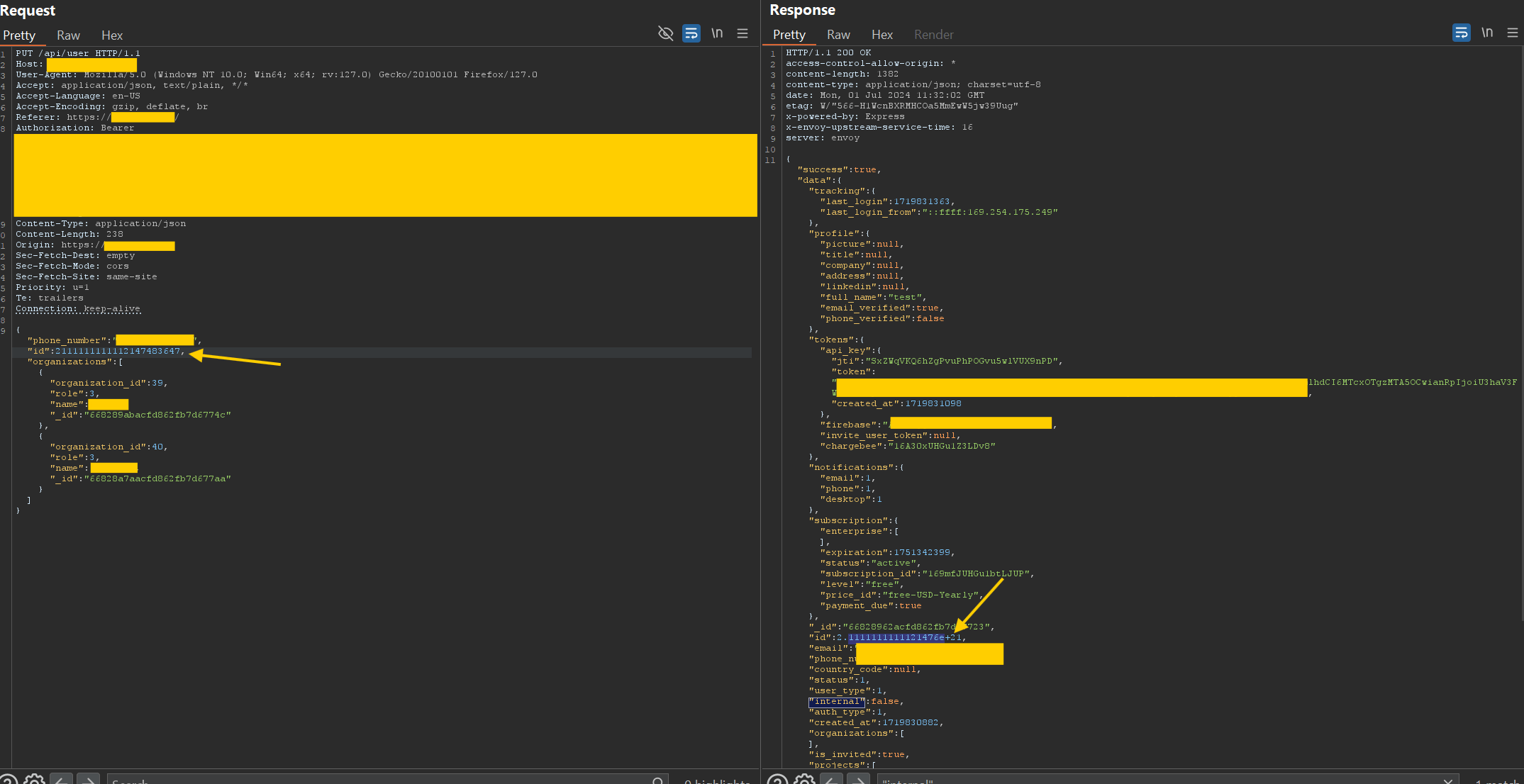Viewport: 1524px width, 784px height.
Task: Switch Request view to Raw tab
Action: 68,35
